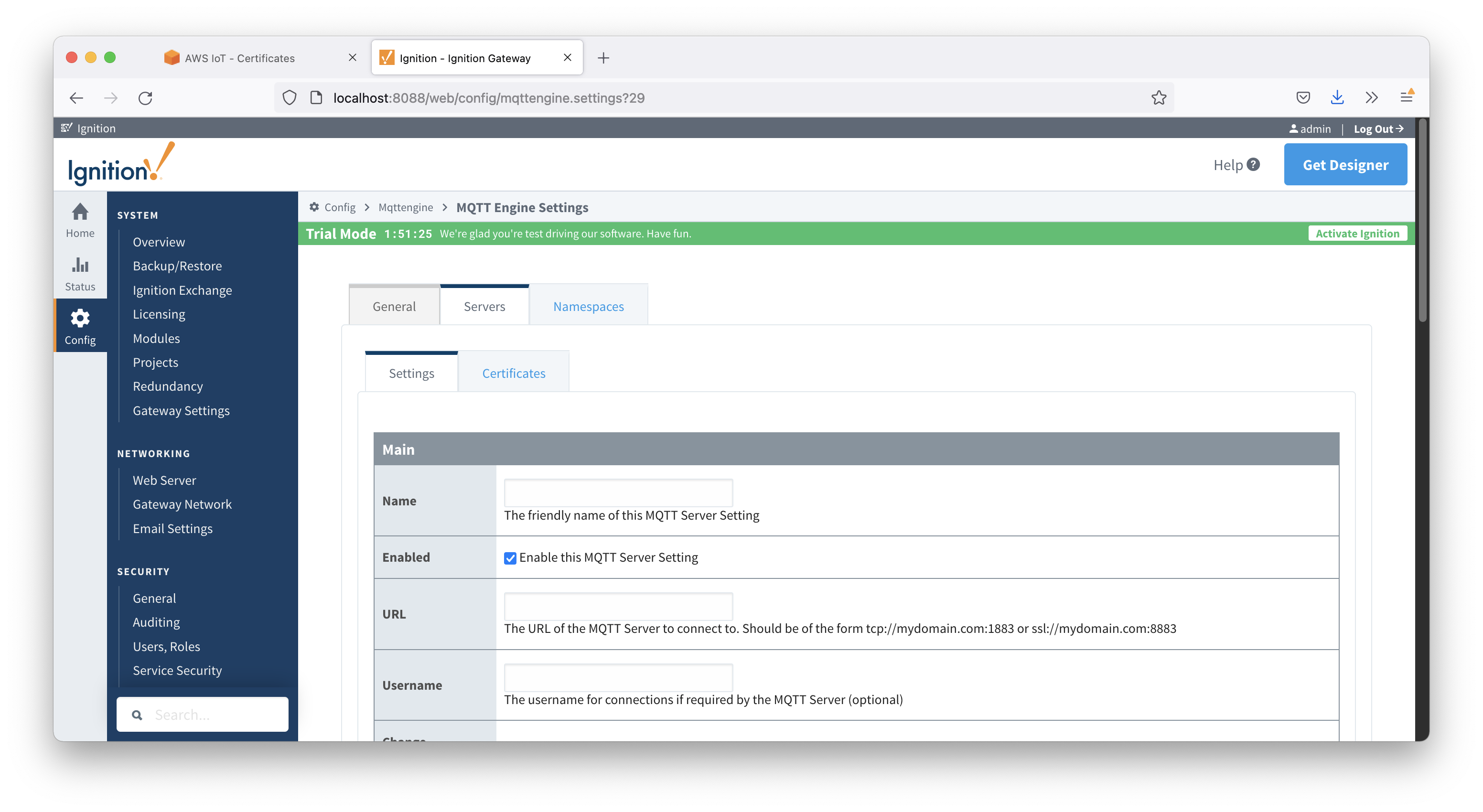Select the Config gear icon

pos(80,318)
